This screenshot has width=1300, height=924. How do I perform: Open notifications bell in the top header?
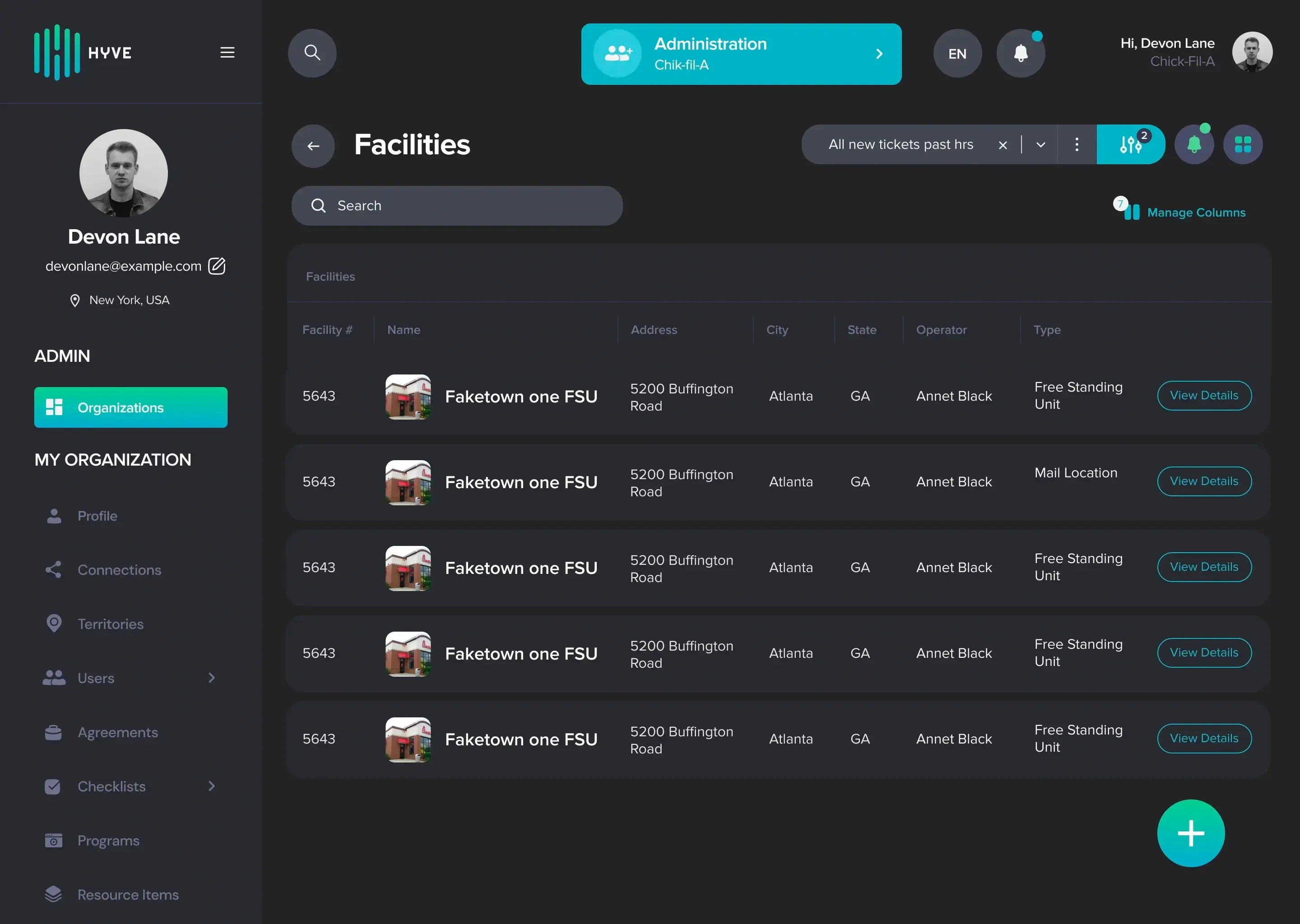click(x=1021, y=54)
